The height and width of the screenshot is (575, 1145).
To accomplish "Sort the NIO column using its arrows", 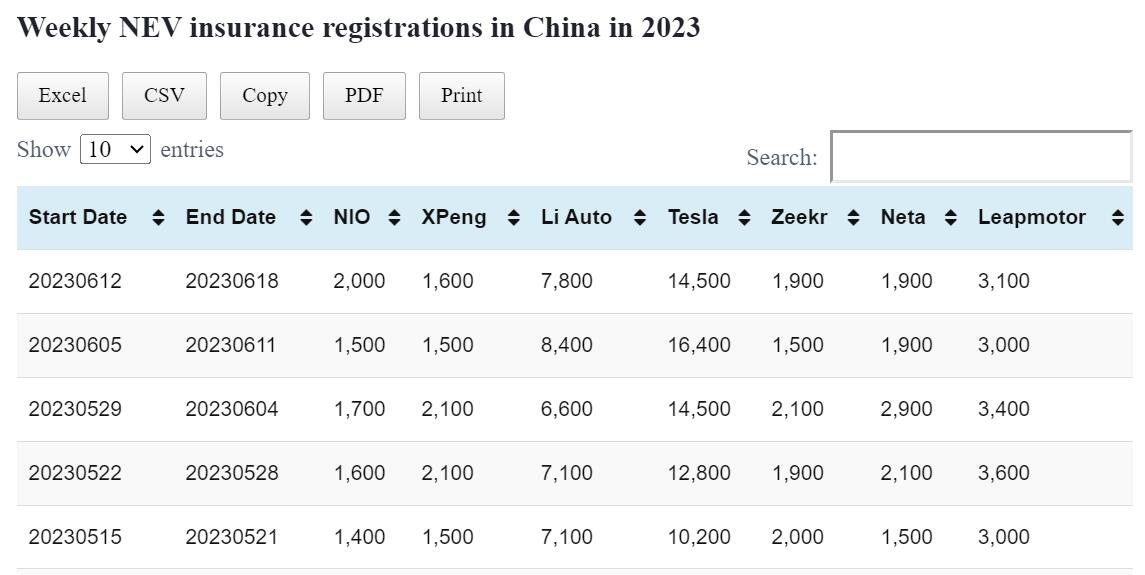I will click(394, 218).
